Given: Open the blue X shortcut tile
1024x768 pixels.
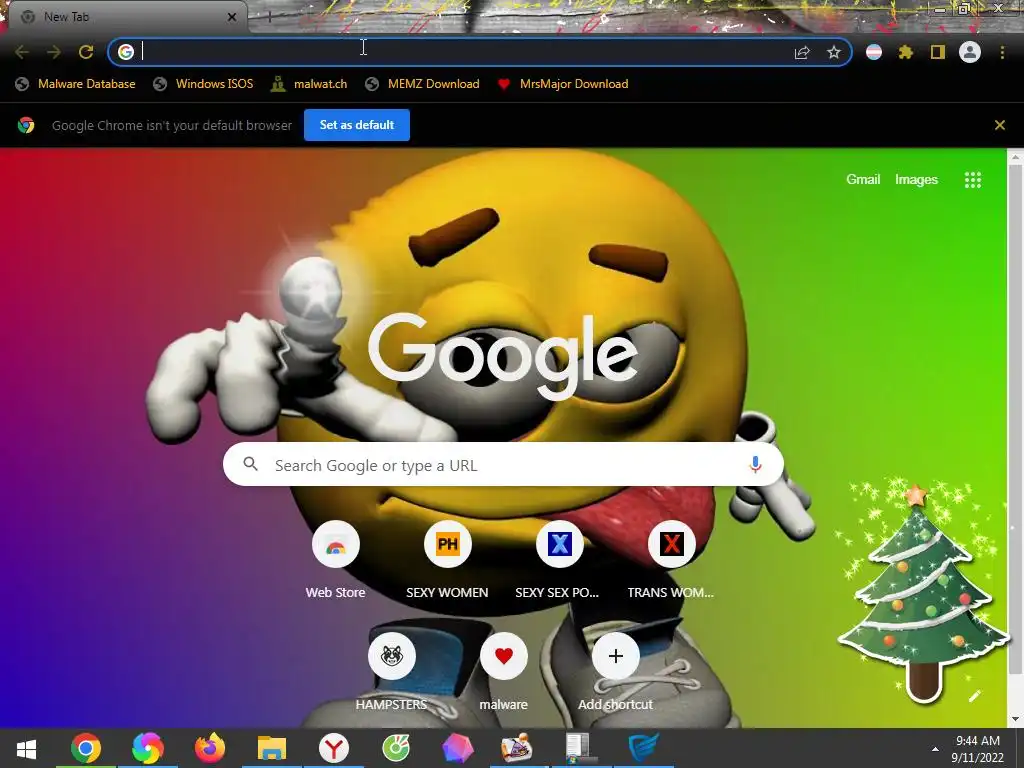Looking at the screenshot, I should tap(559, 560).
